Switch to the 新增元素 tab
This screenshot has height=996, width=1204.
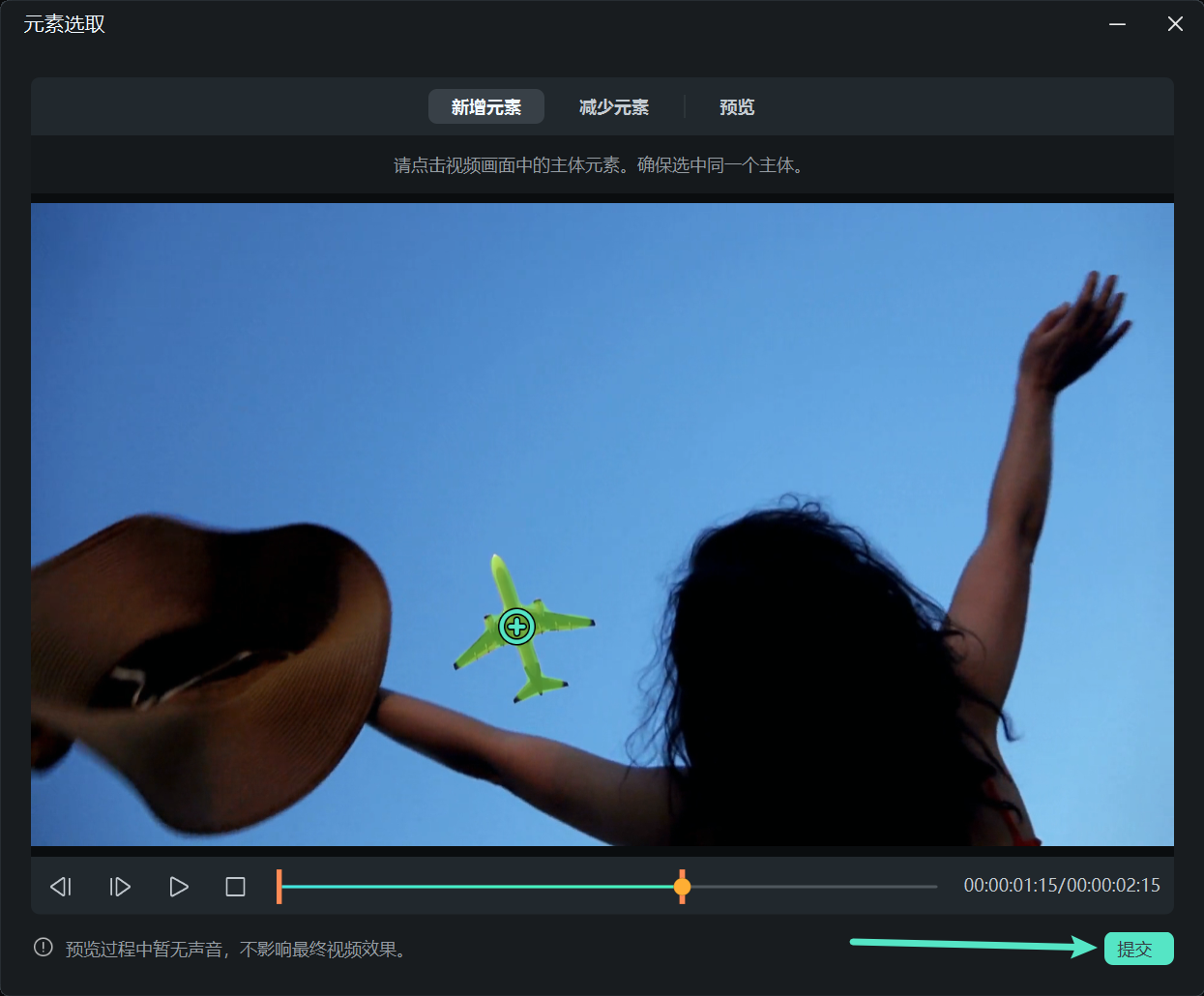pyautogui.click(x=486, y=106)
